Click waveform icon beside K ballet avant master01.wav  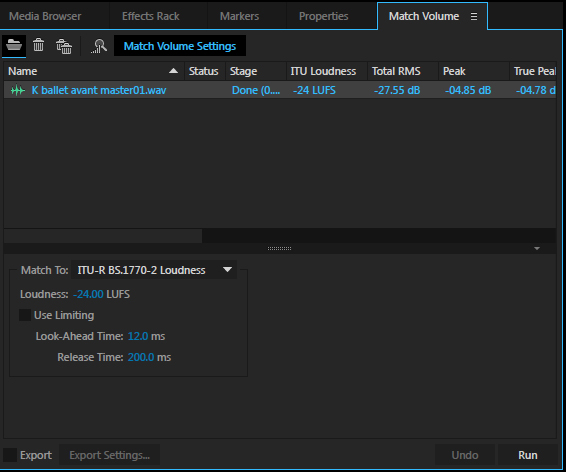(x=18, y=90)
